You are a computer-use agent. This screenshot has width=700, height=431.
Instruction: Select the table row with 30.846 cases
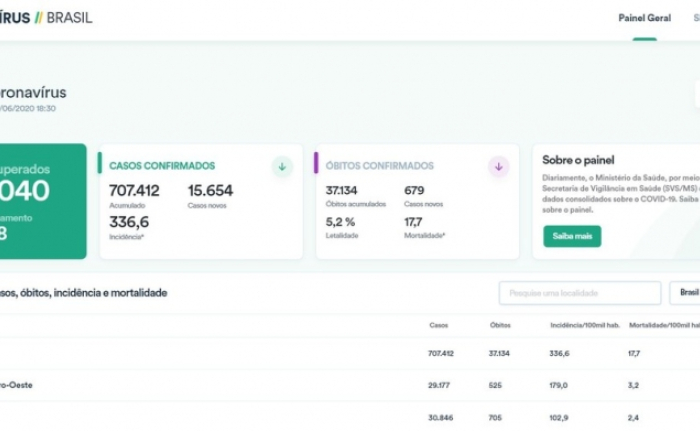pyautogui.click(x=350, y=418)
